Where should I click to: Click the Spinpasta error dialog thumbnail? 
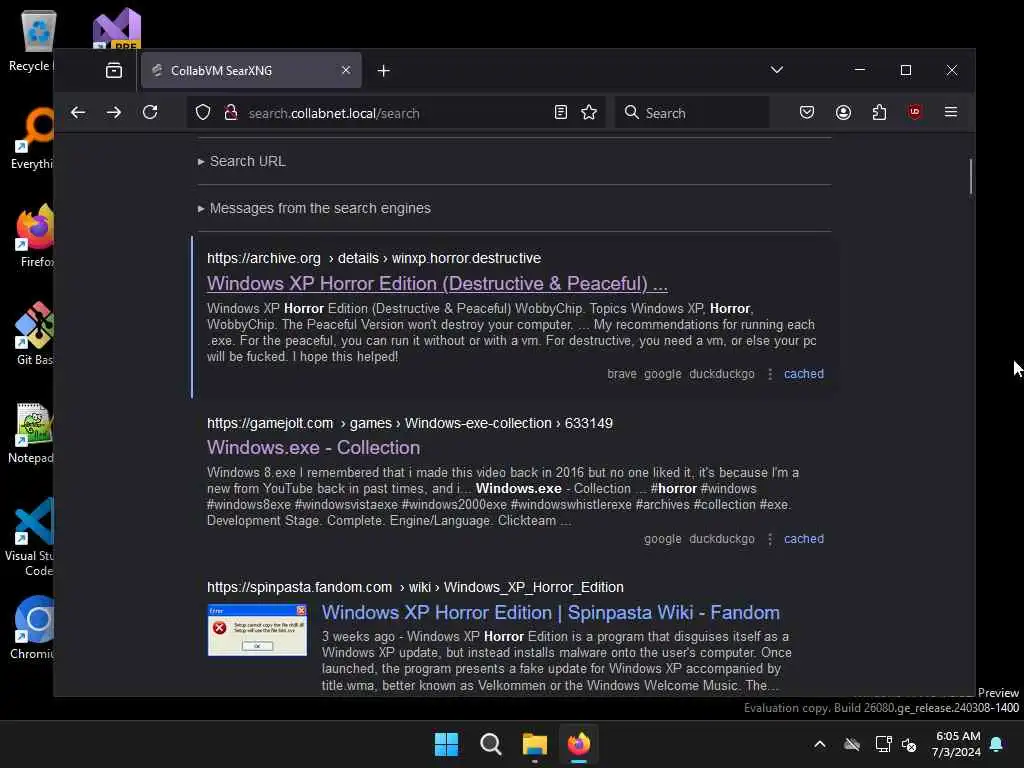point(257,630)
